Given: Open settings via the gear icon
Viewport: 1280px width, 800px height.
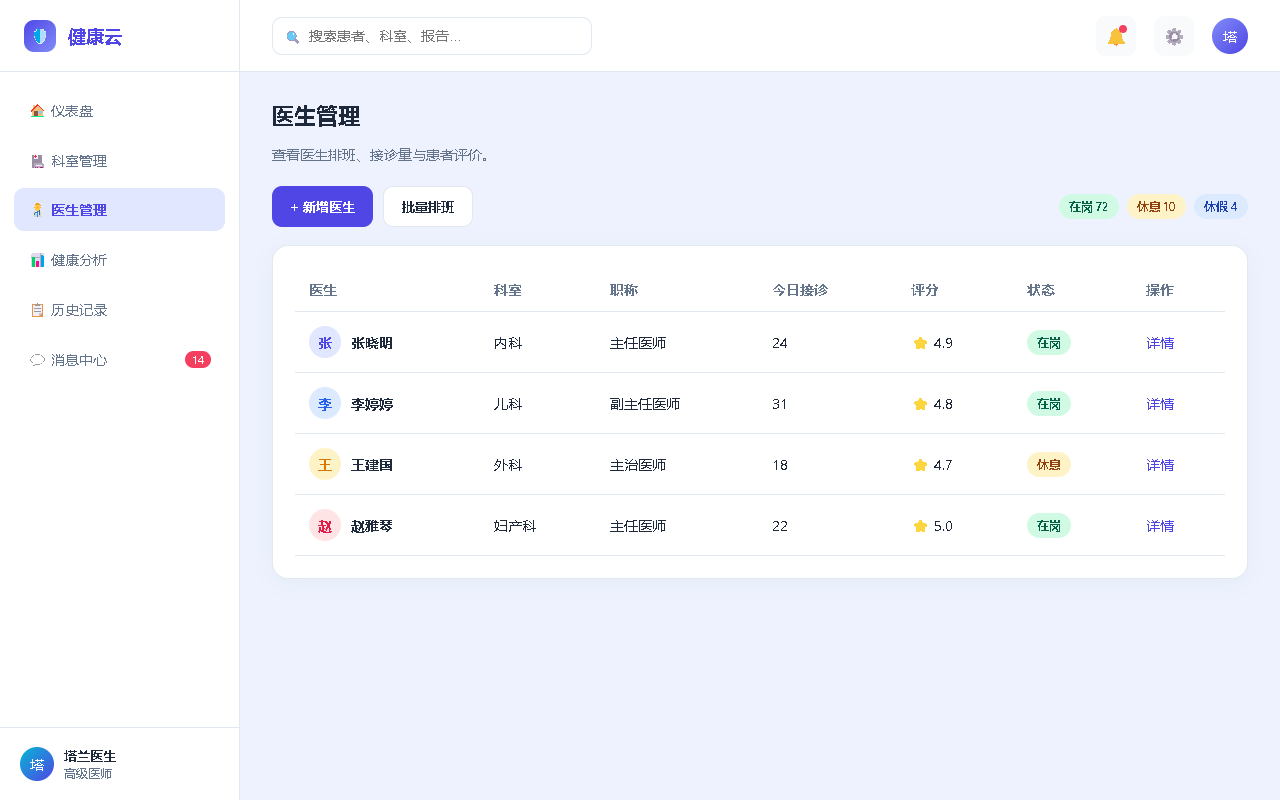Looking at the screenshot, I should click(1174, 36).
